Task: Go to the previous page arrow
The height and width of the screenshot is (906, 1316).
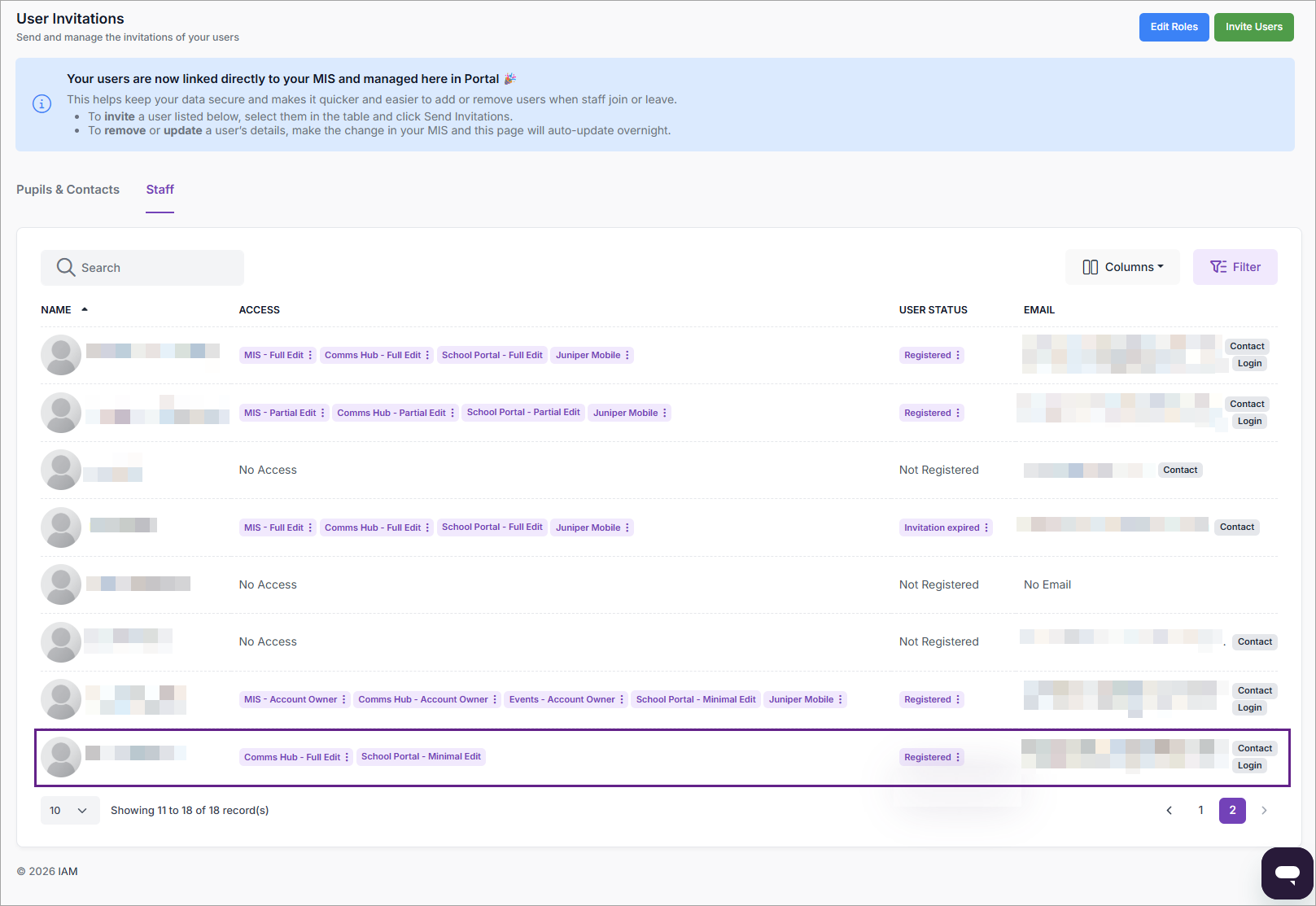Action: 1170,811
